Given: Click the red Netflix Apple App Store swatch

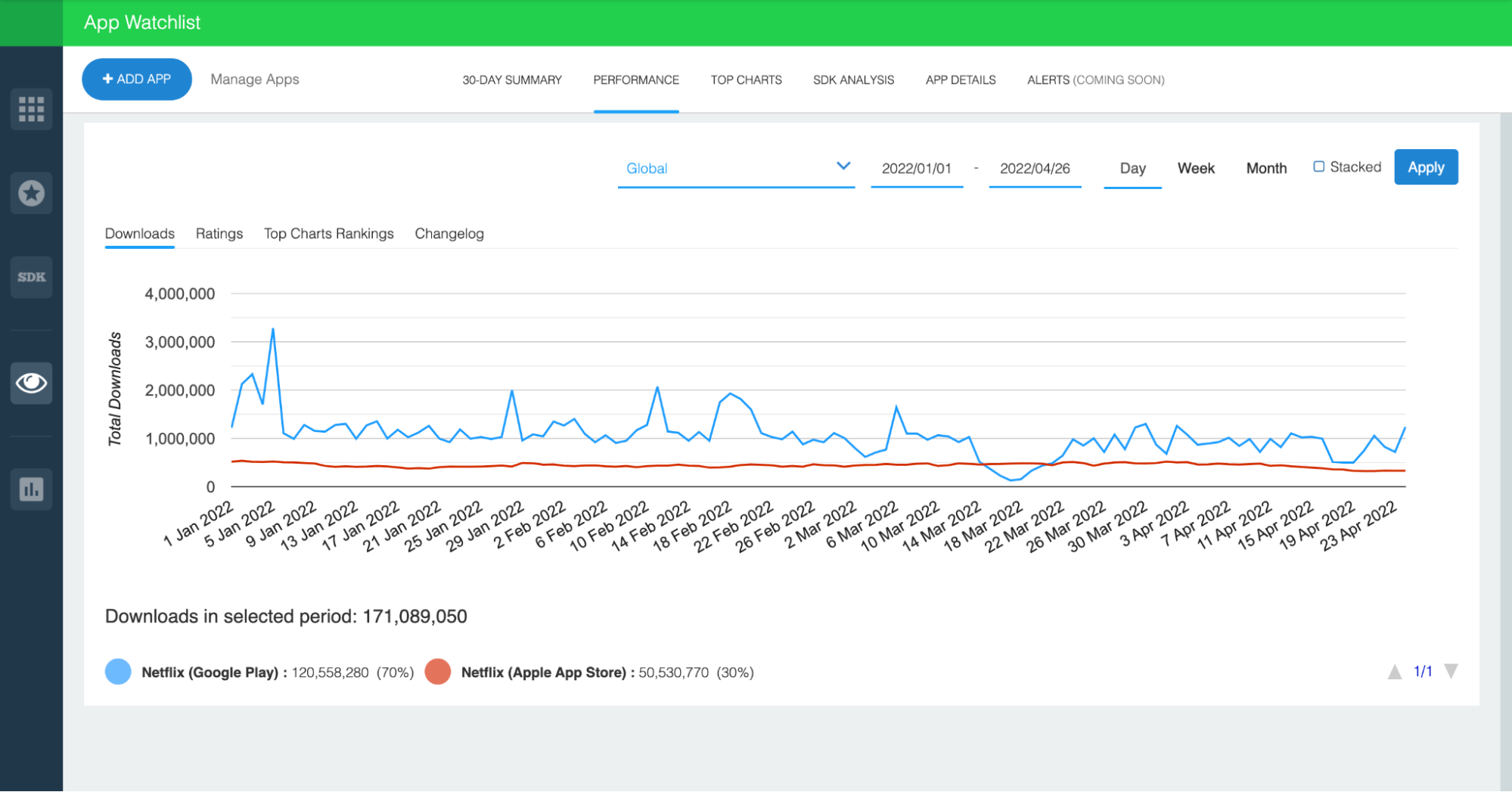Looking at the screenshot, I should (x=438, y=671).
